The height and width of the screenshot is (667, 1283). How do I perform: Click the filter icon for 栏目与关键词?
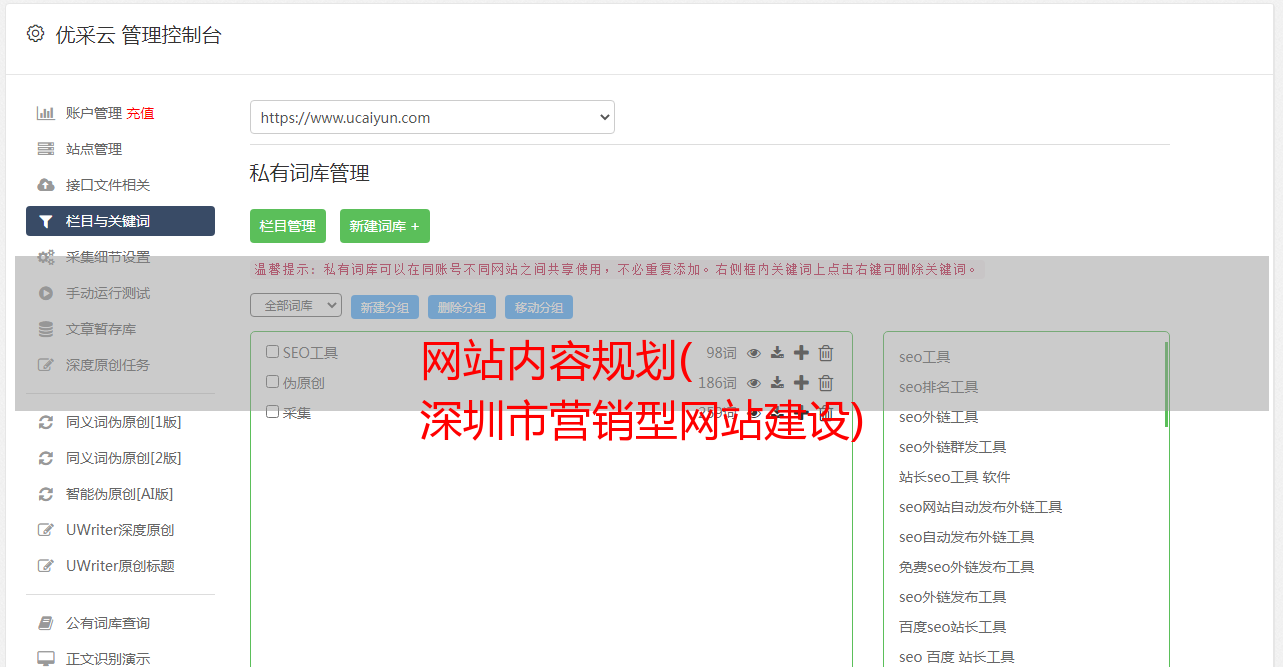click(x=46, y=221)
